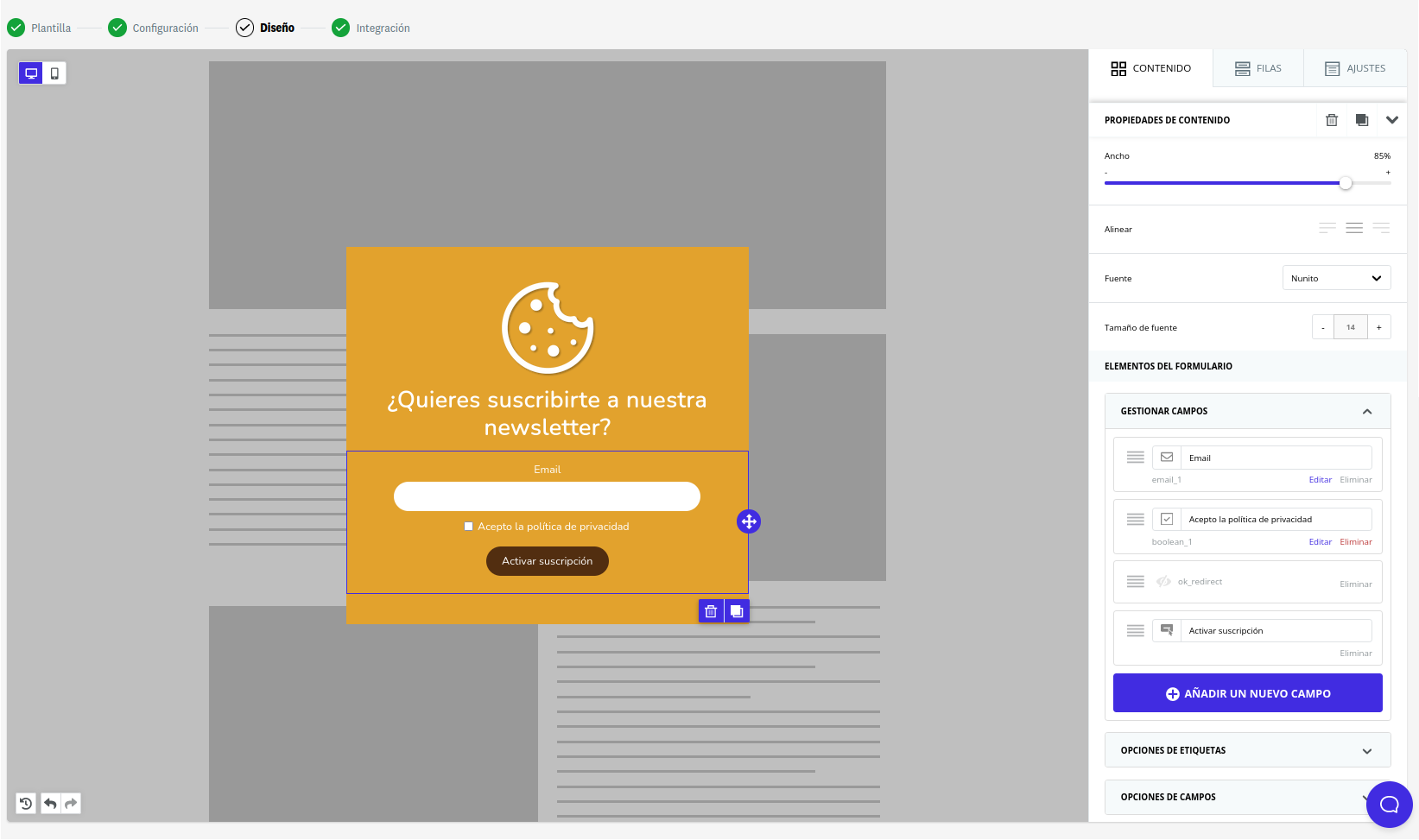
Task: Open the Ajustes tab
Action: point(1355,68)
